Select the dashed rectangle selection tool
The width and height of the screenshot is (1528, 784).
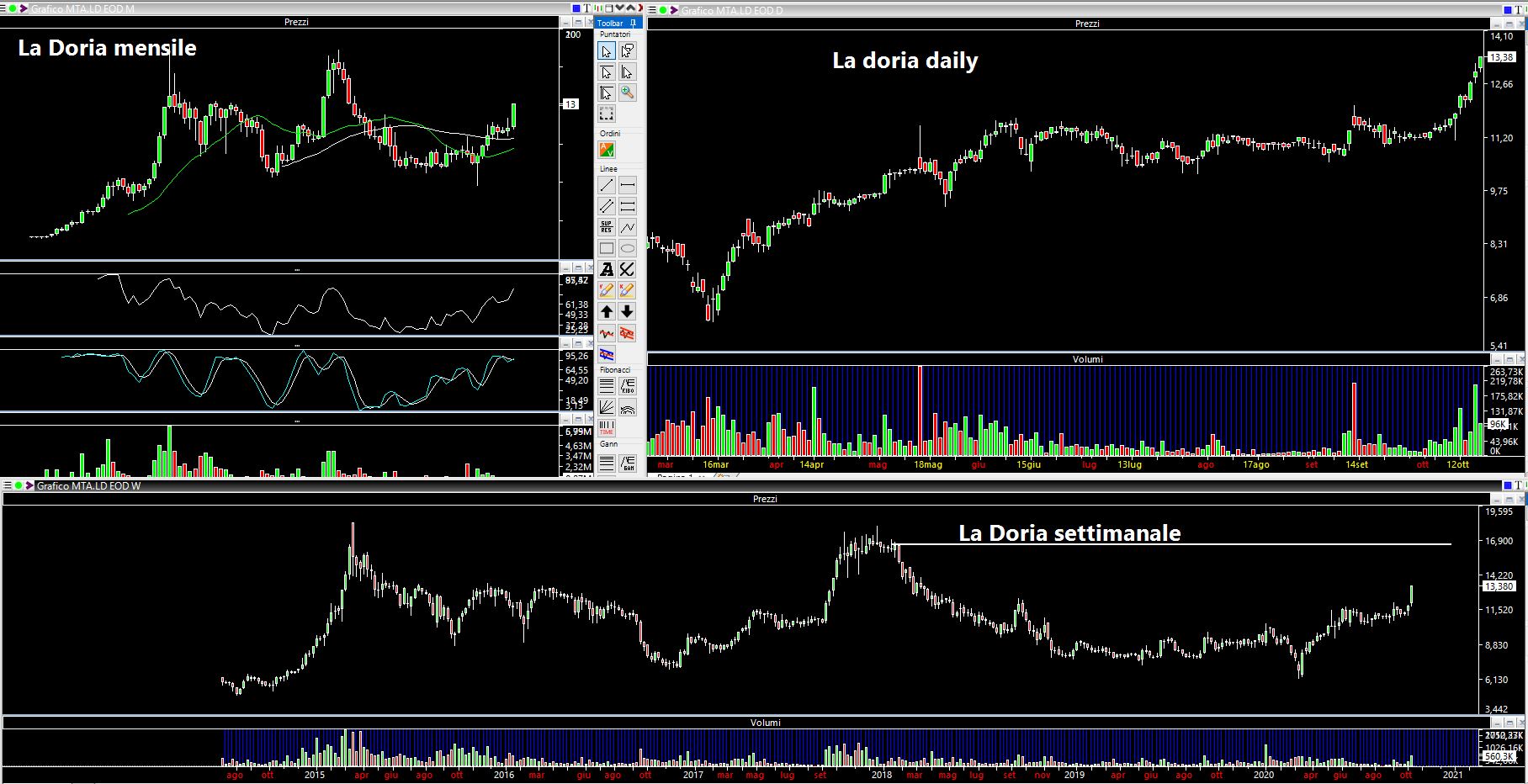click(x=607, y=114)
